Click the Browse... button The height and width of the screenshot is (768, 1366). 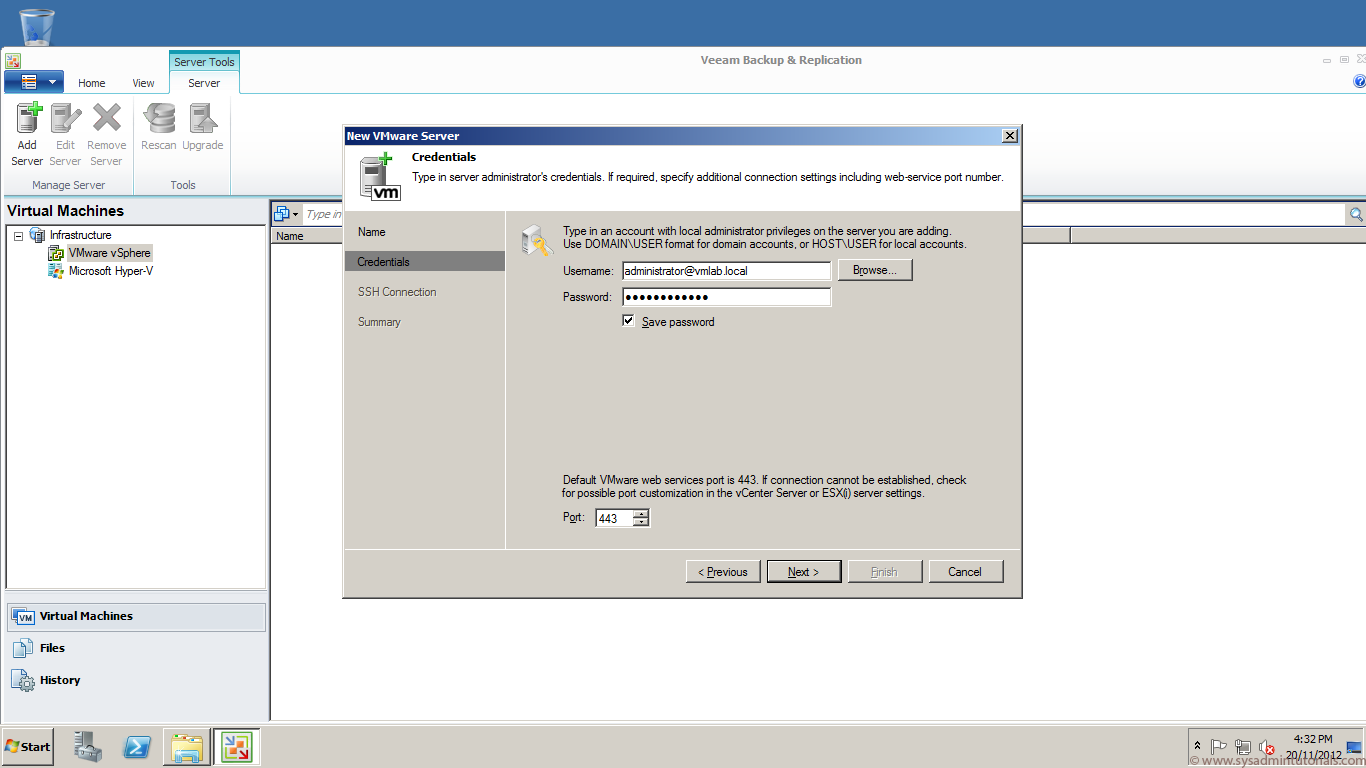875,270
